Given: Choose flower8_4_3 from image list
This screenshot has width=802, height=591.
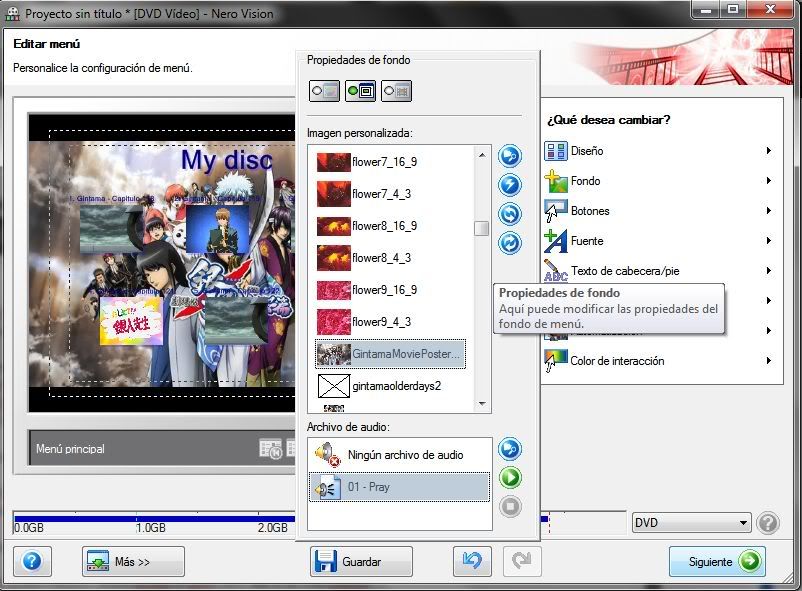Looking at the screenshot, I should pyautogui.click(x=391, y=258).
